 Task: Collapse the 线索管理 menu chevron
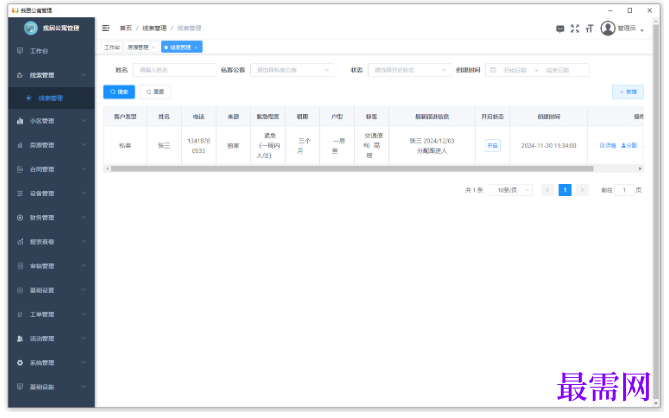84,75
